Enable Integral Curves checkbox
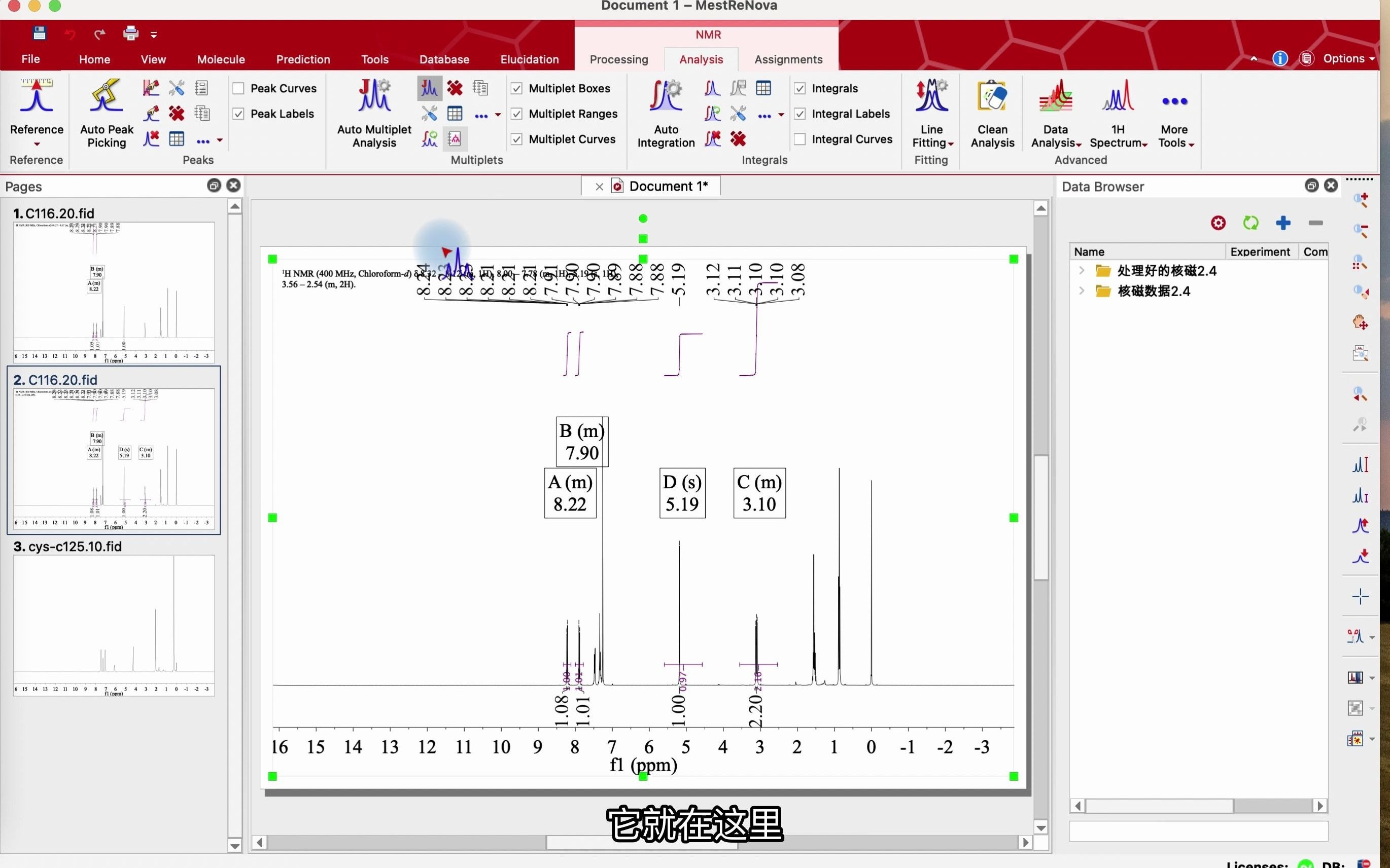This screenshot has height=868, width=1390. 800,139
